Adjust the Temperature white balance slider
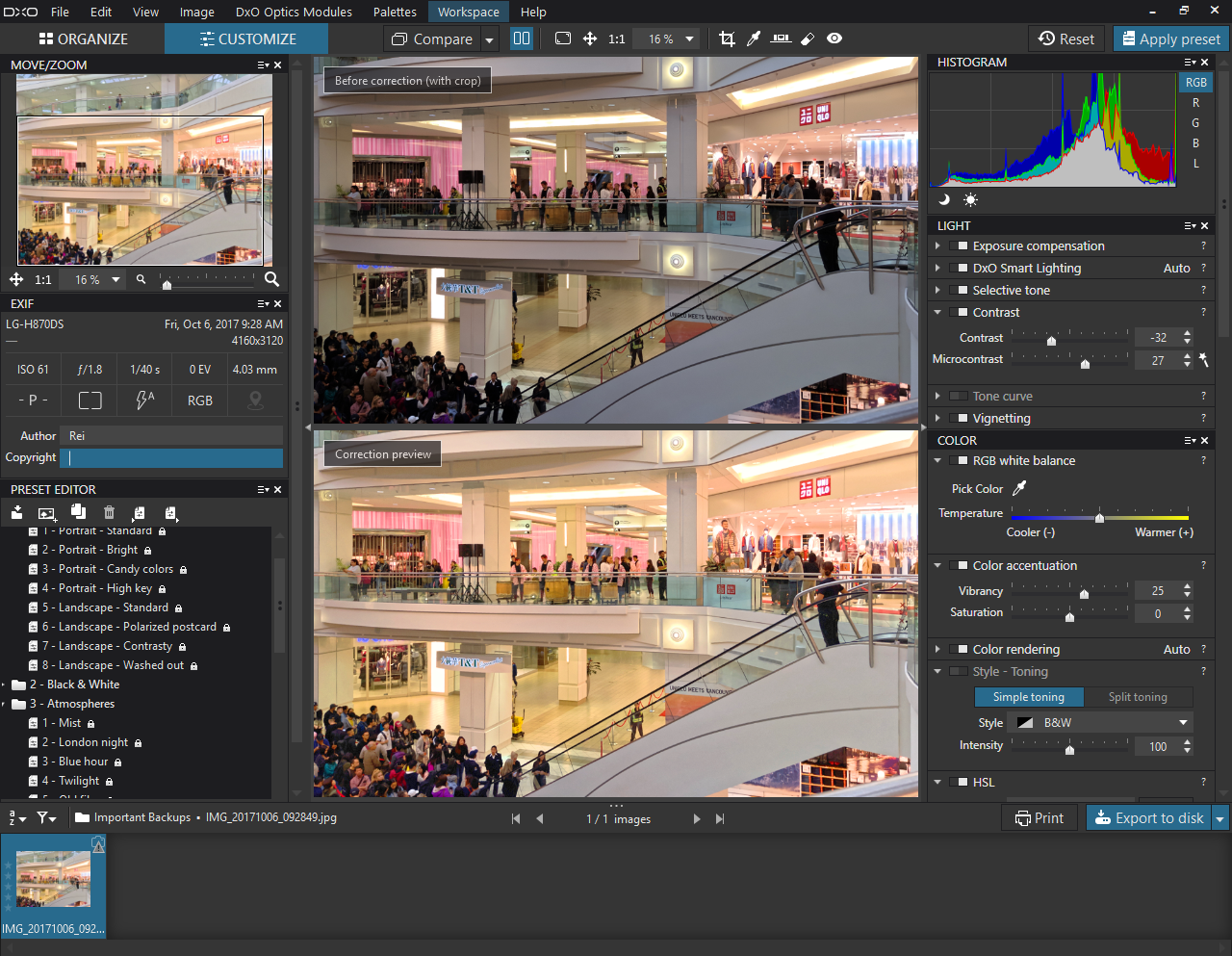 tap(1099, 517)
